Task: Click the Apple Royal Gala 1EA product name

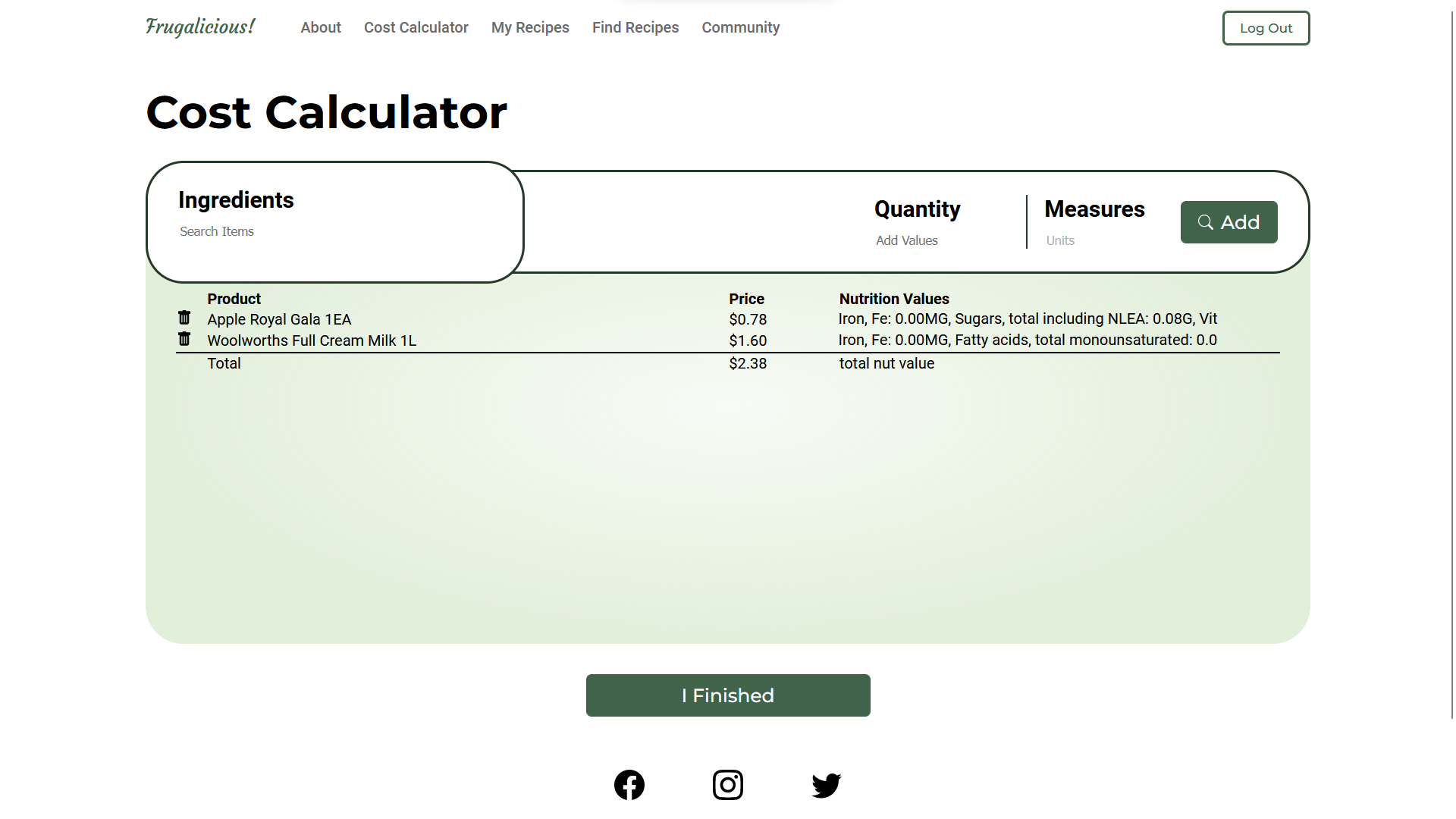Action: 279,319
